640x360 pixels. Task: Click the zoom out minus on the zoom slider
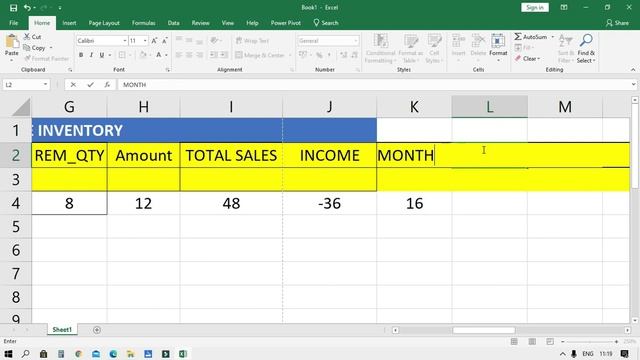562,341
